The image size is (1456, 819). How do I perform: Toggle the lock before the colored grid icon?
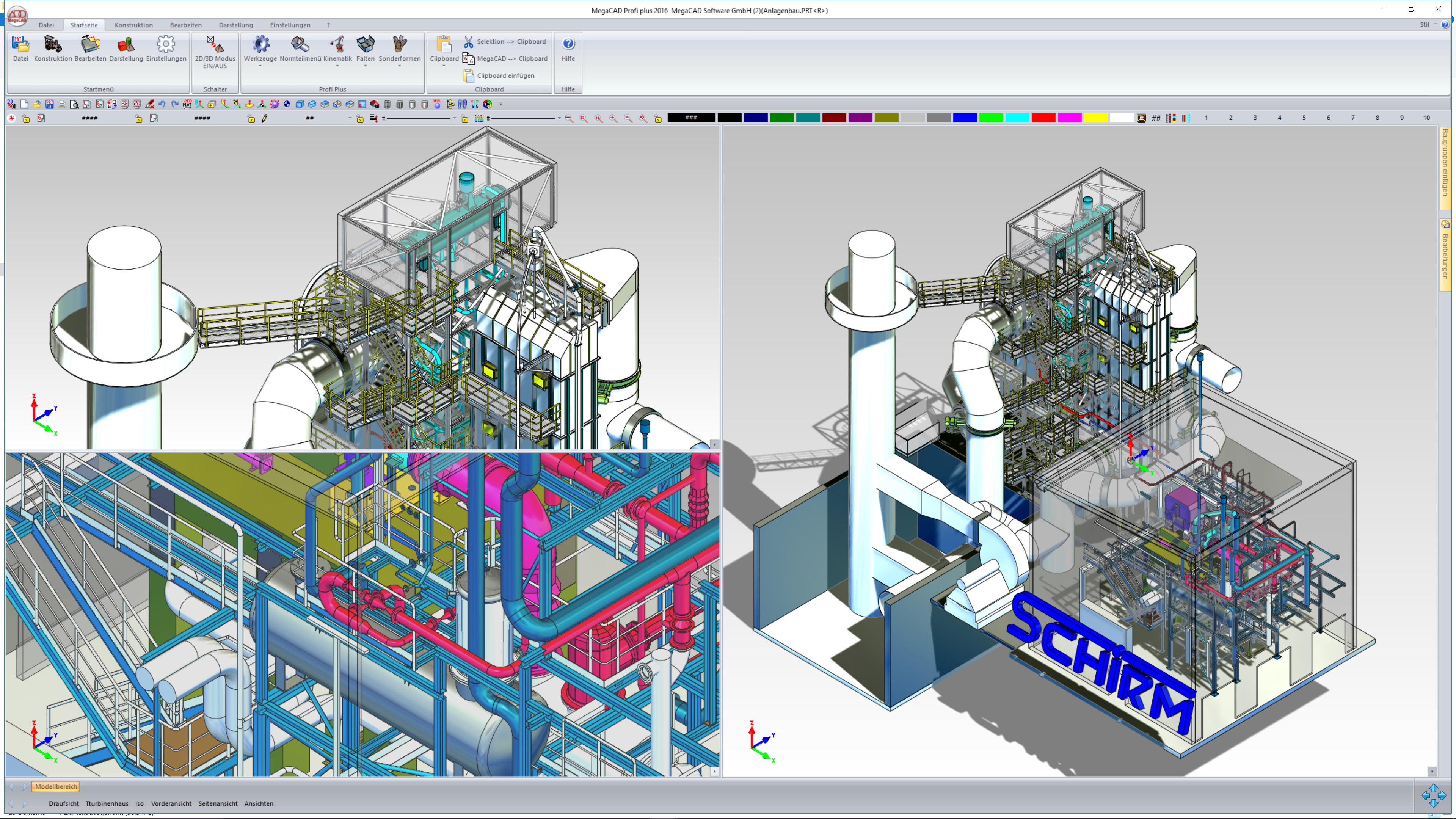[464, 118]
